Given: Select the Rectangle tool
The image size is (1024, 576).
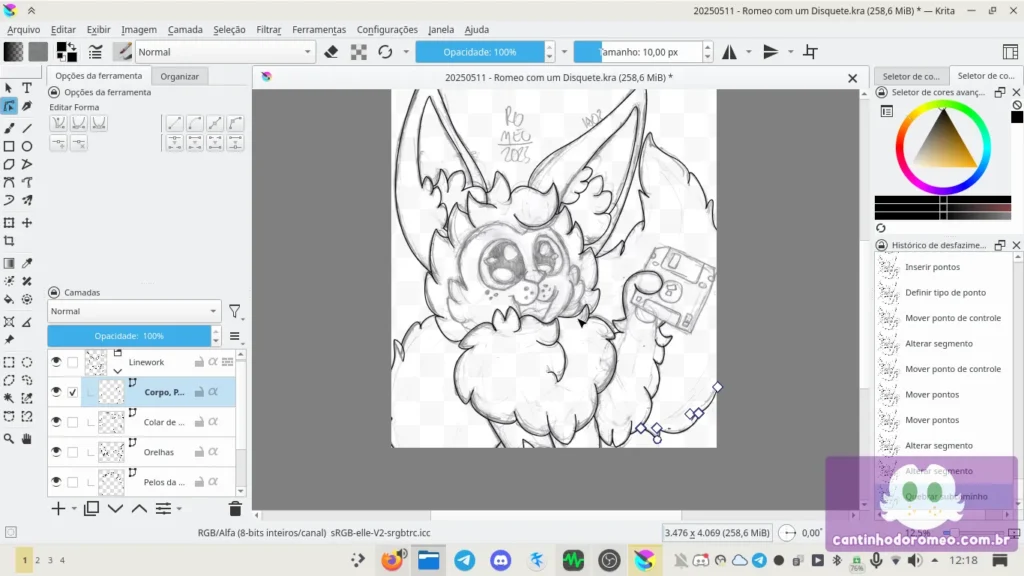Looking at the screenshot, I should tap(9, 146).
